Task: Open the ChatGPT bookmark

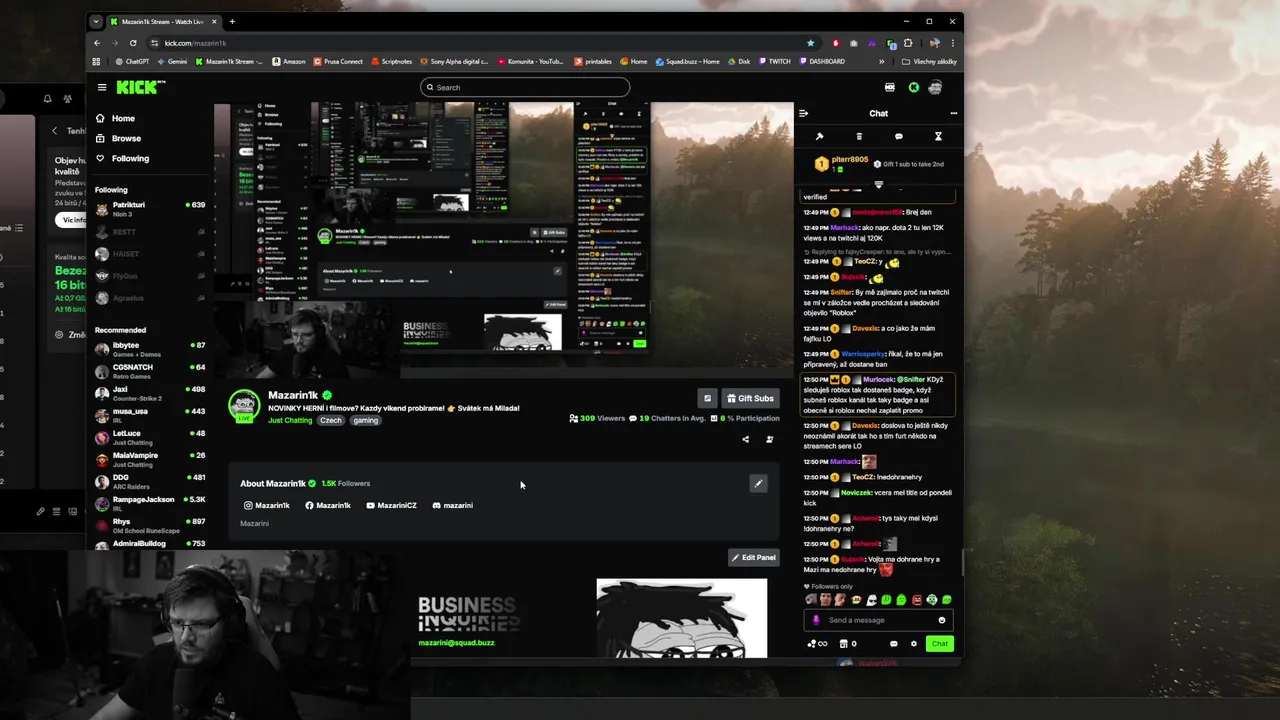Action: tap(133, 61)
